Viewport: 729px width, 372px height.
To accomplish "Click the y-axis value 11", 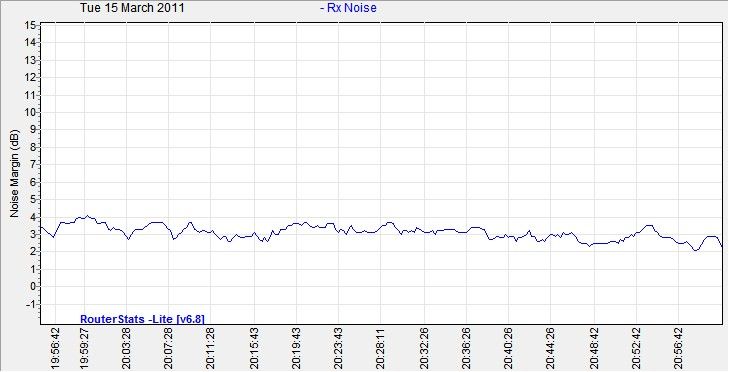I will (31, 95).
